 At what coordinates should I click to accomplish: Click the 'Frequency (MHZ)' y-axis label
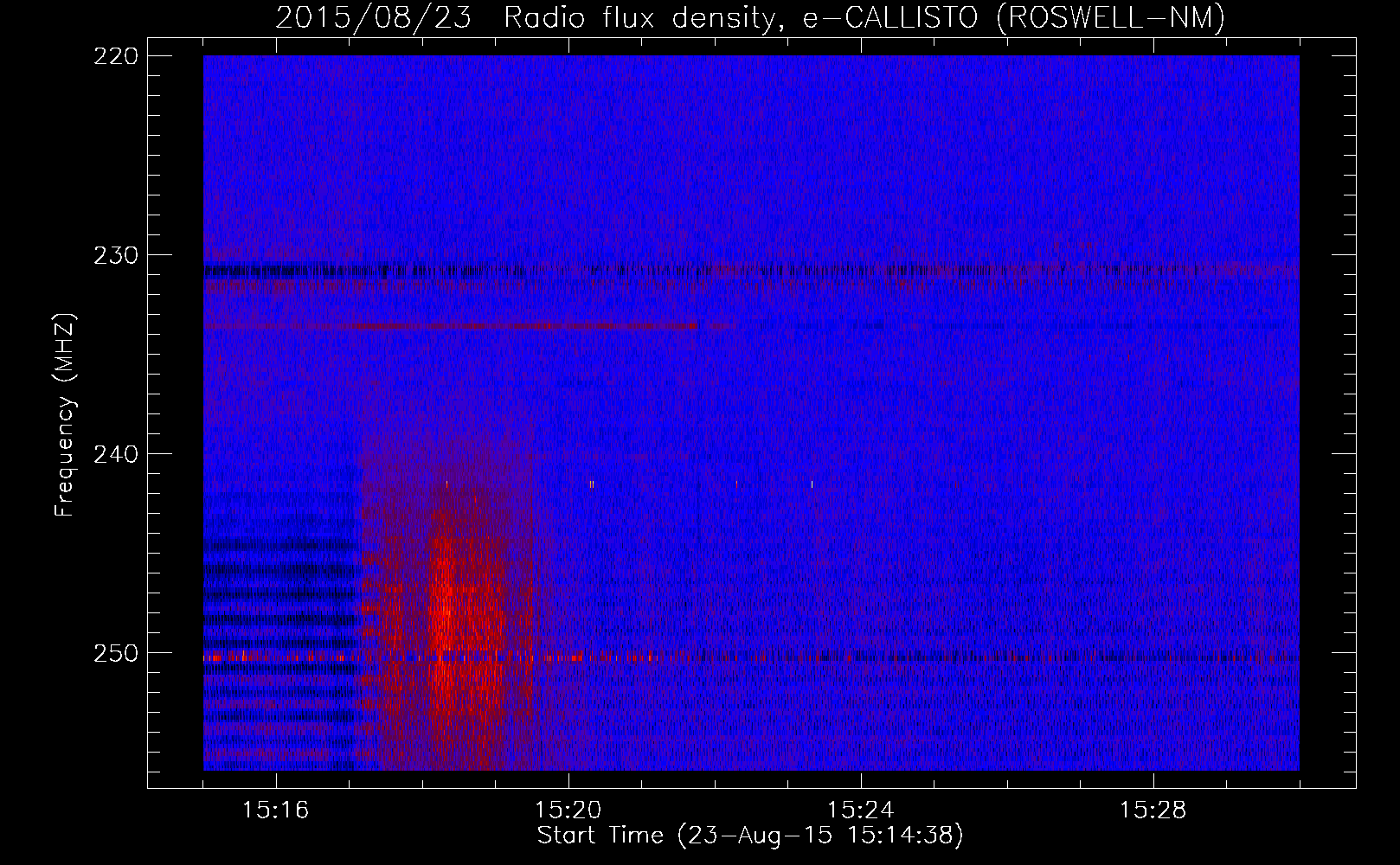[x=65, y=414]
